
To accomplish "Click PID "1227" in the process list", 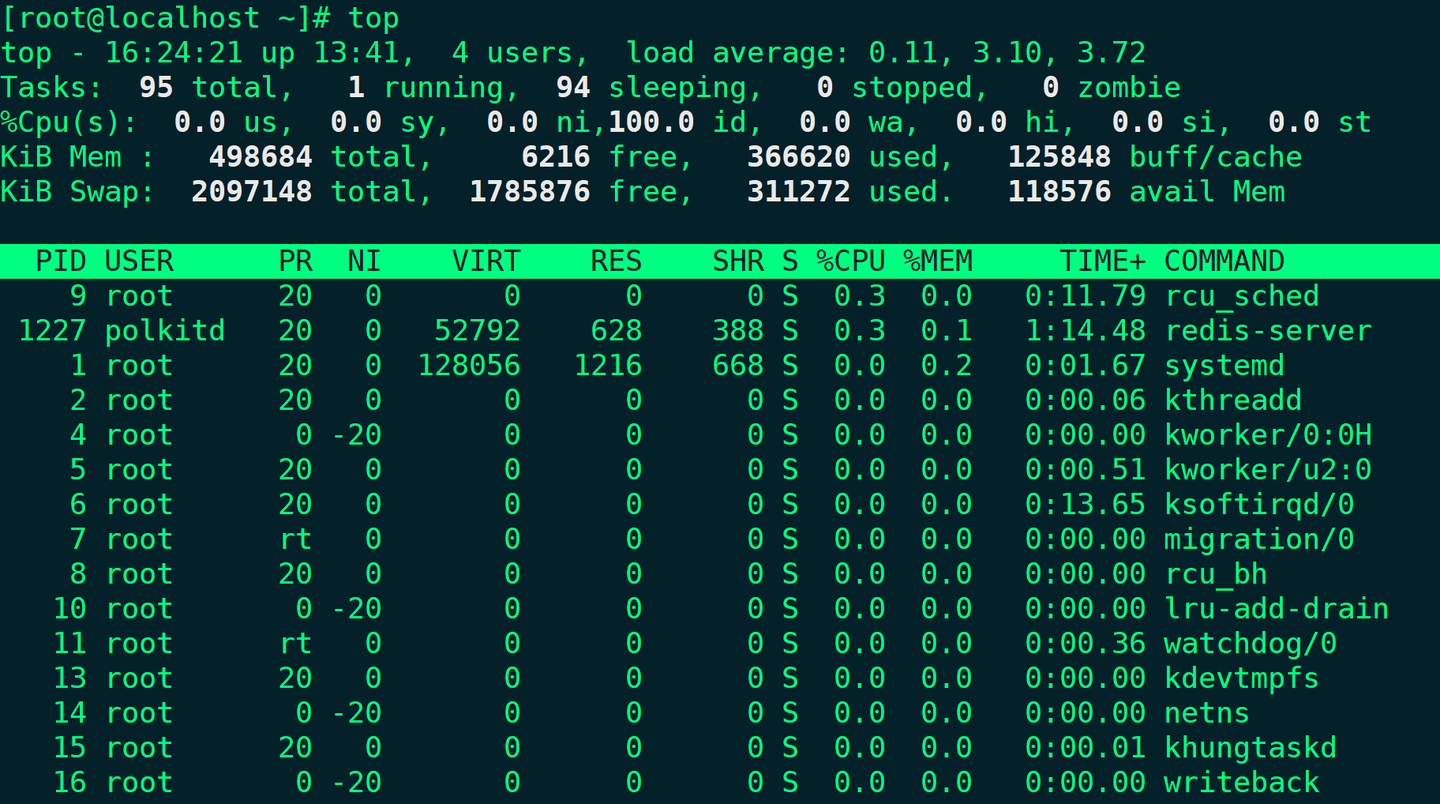I will (53, 331).
